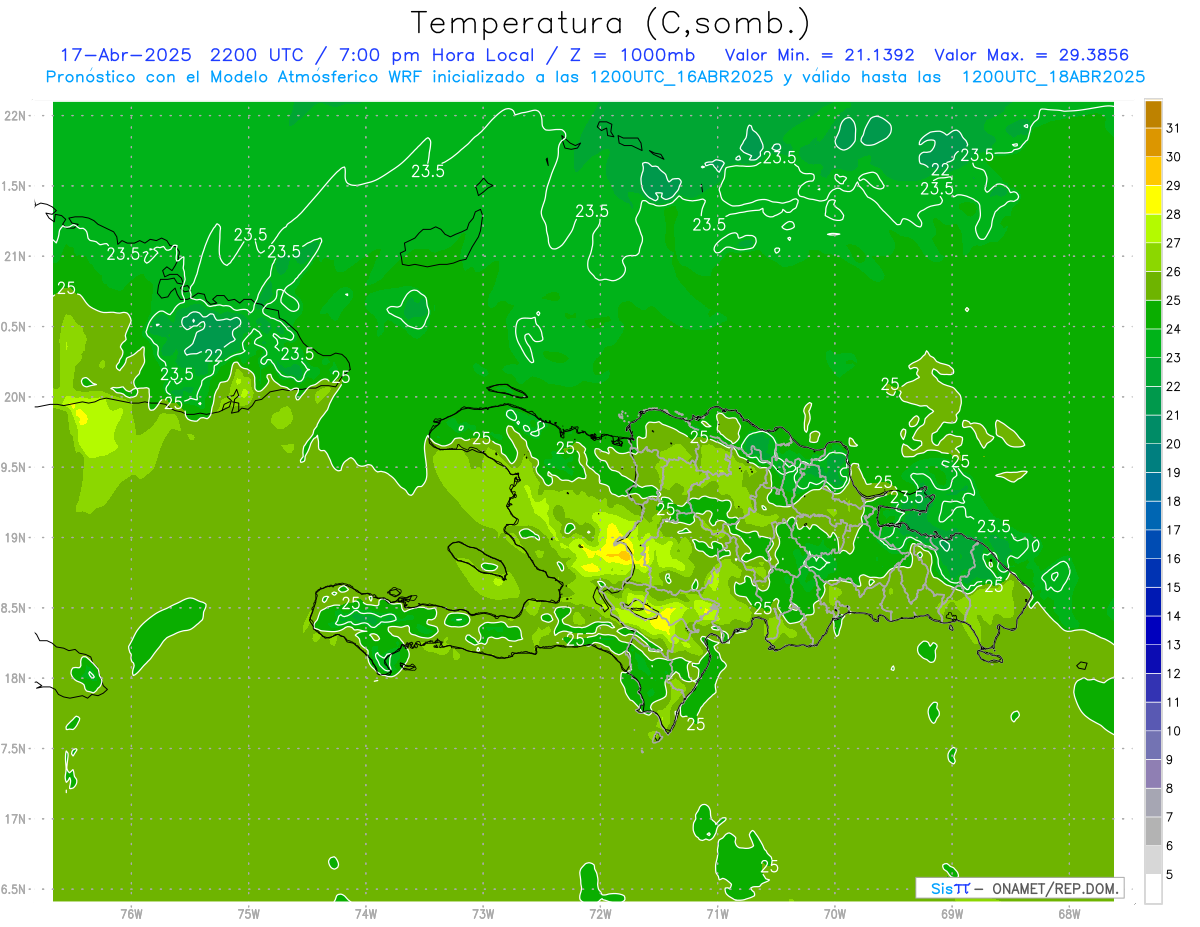
Task: Click the '1200UTC_18ABR2025' valid-until text
Action: (1053, 77)
